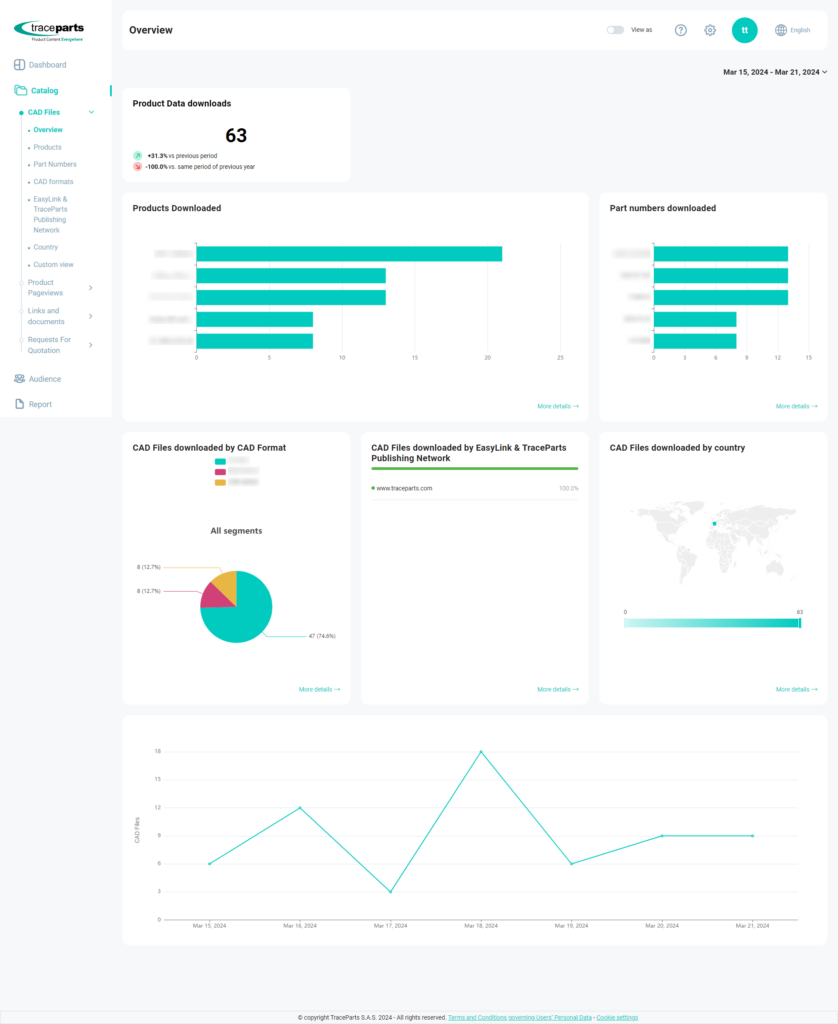Click the teal 'tt' user avatar

click(x=744, y=30)
